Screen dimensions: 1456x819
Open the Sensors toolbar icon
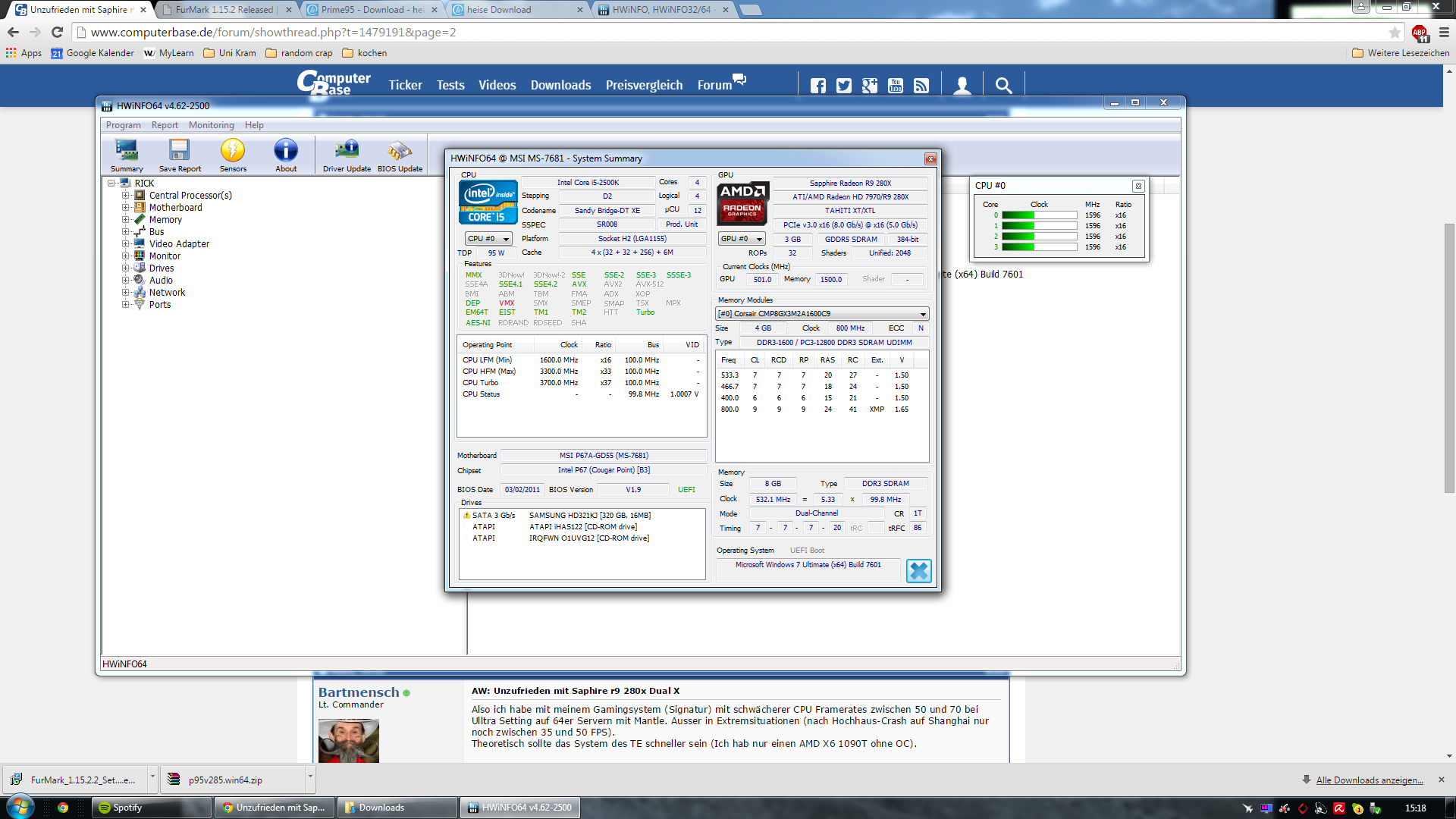click(x=233, y=155)
